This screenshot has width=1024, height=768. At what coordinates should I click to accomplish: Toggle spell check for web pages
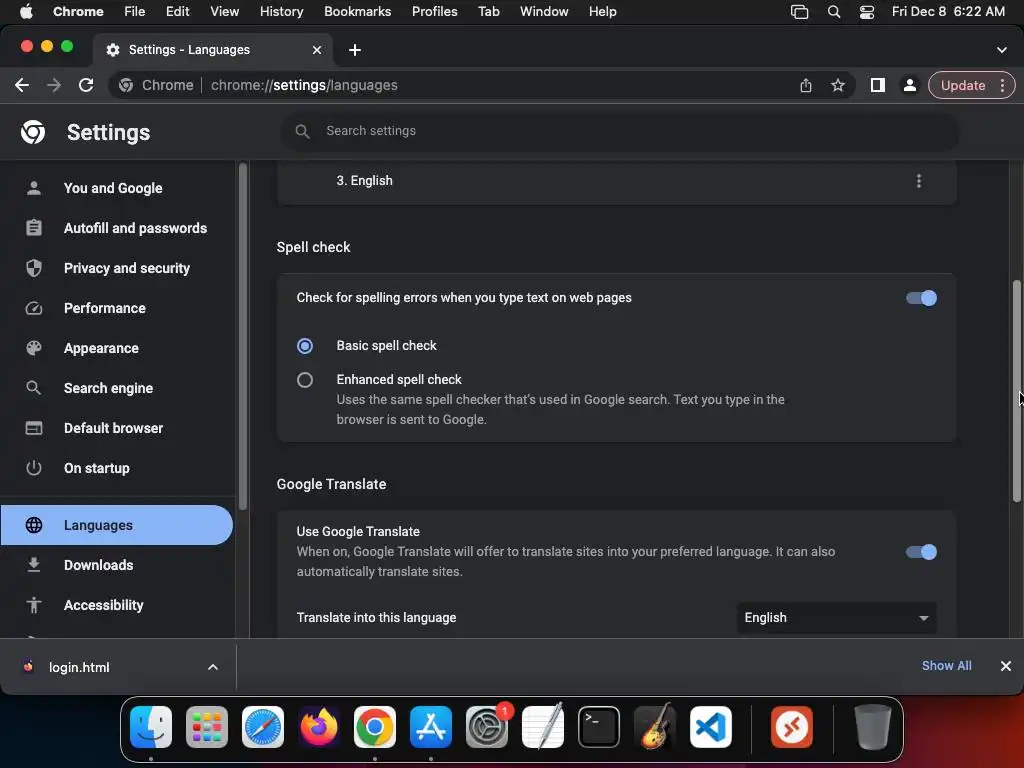click(921, 298)
